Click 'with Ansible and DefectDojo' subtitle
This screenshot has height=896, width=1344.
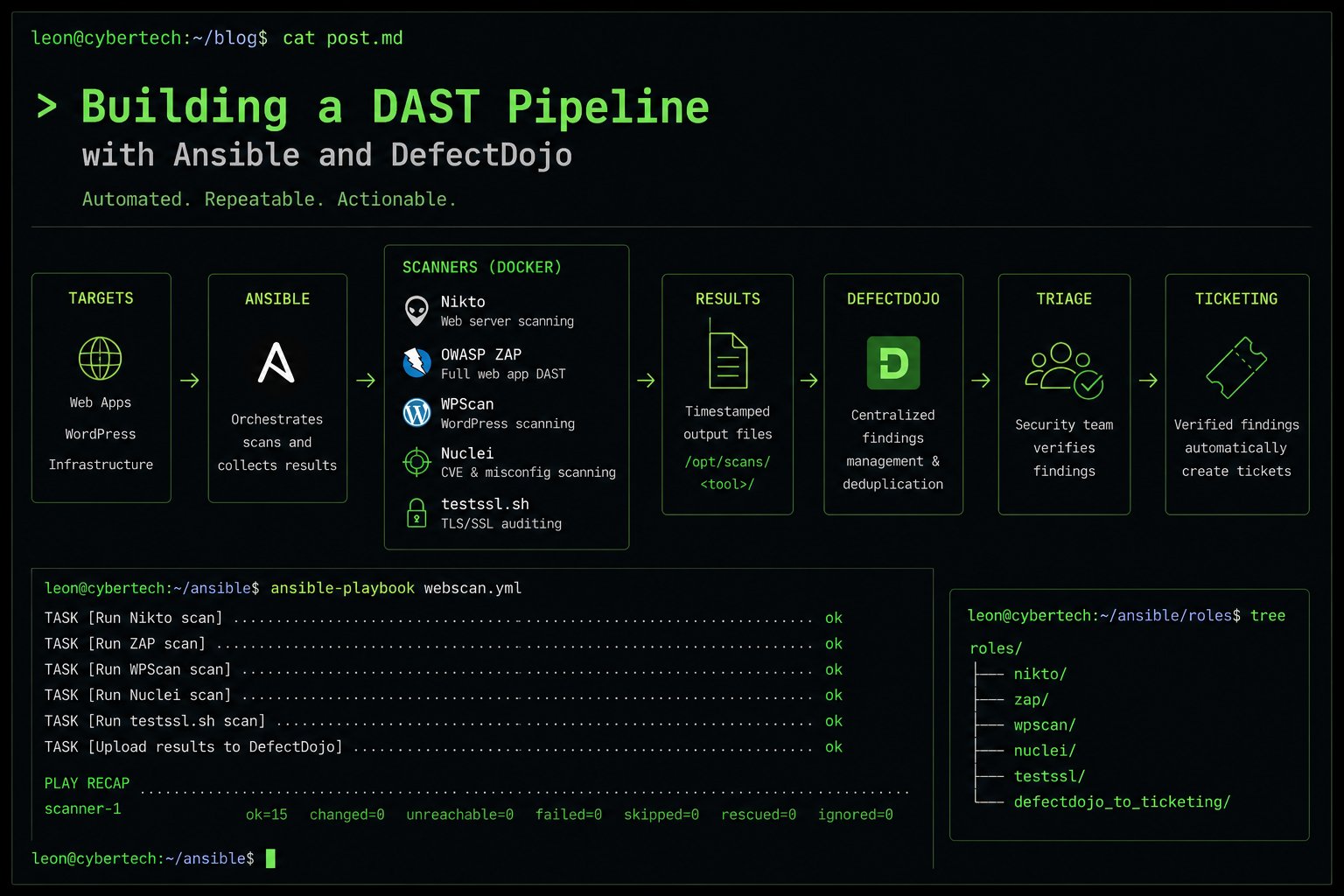point(327,155)
